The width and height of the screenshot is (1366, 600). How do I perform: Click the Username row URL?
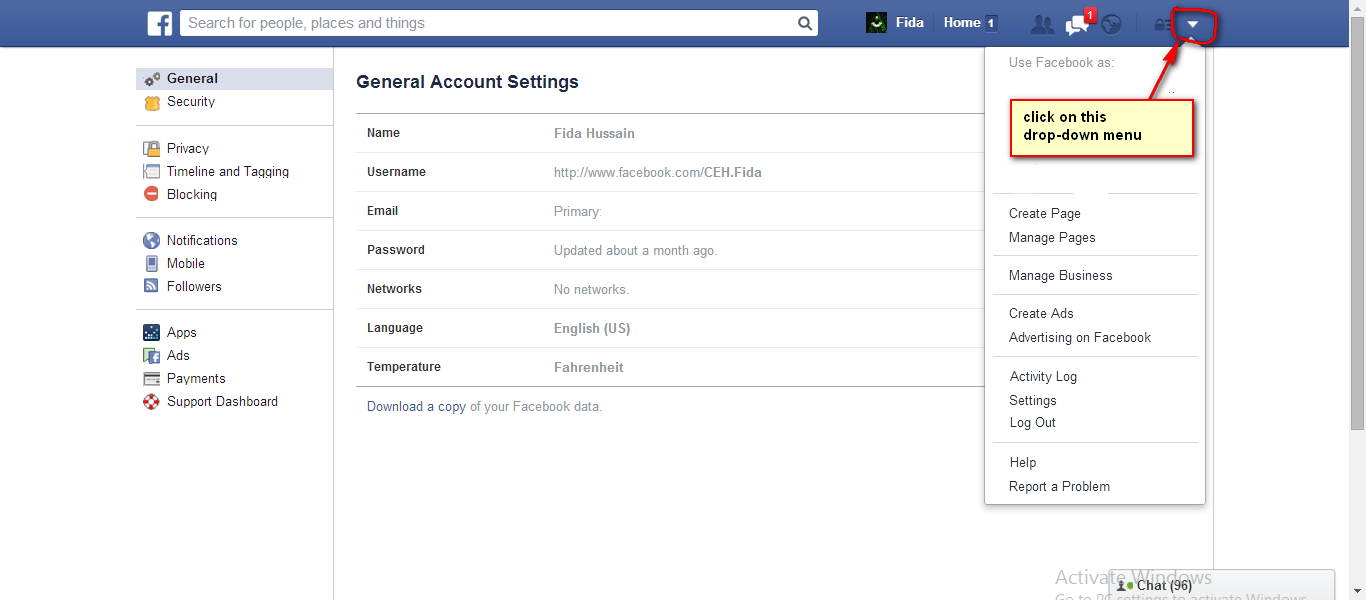[x=658, y=172]
